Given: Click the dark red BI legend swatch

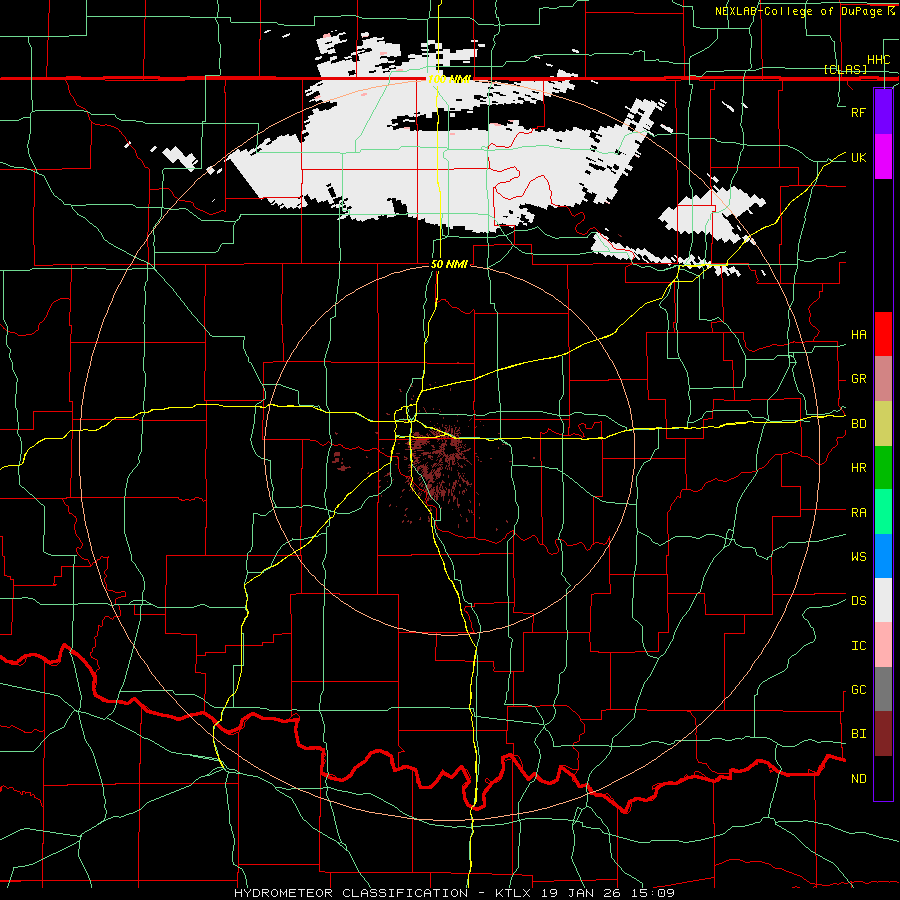Looking at the screenshot, I should (x=883, y=734).
